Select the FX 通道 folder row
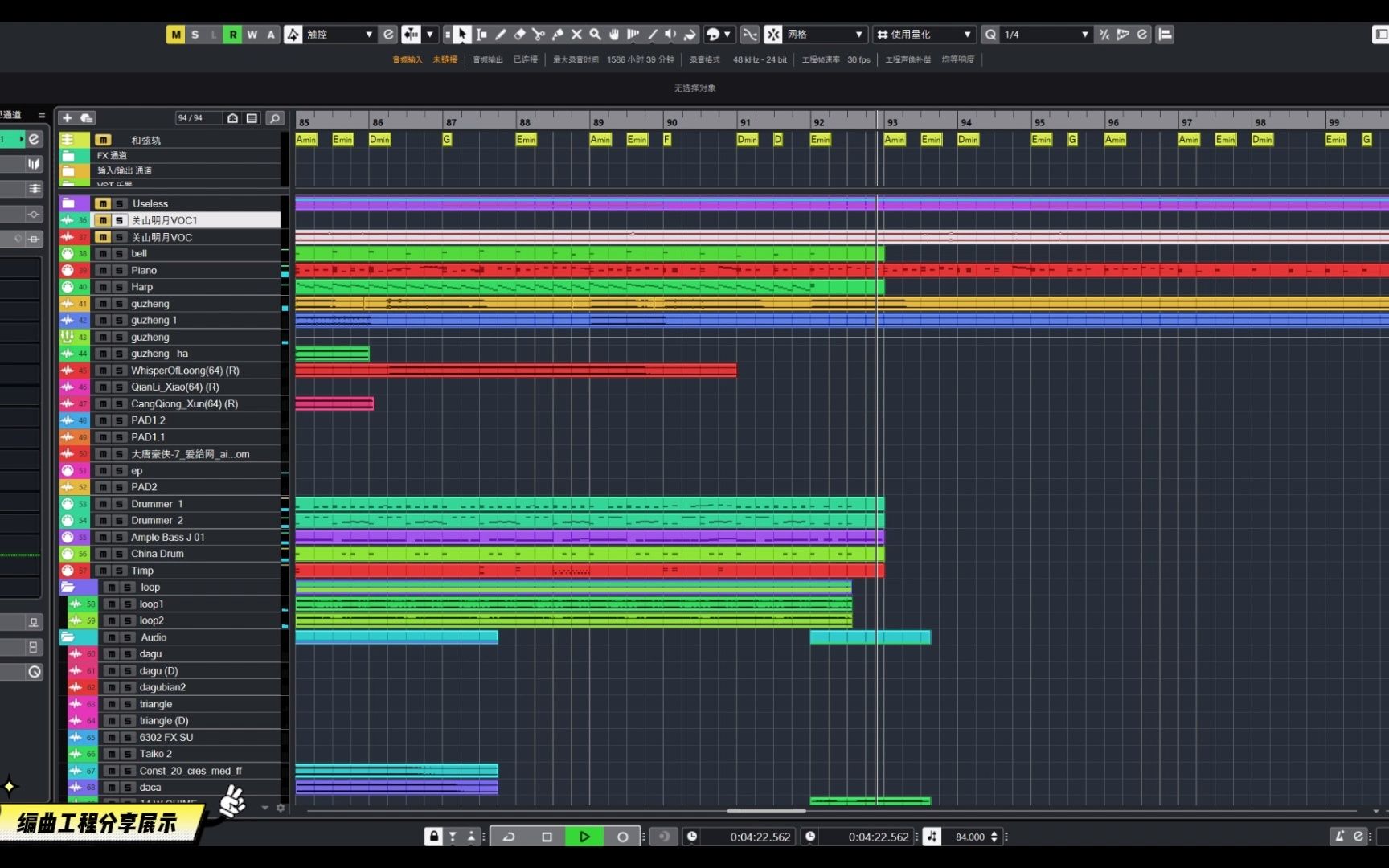Image resolution: width=1389 pixels, height=868 pixels. 170,155
